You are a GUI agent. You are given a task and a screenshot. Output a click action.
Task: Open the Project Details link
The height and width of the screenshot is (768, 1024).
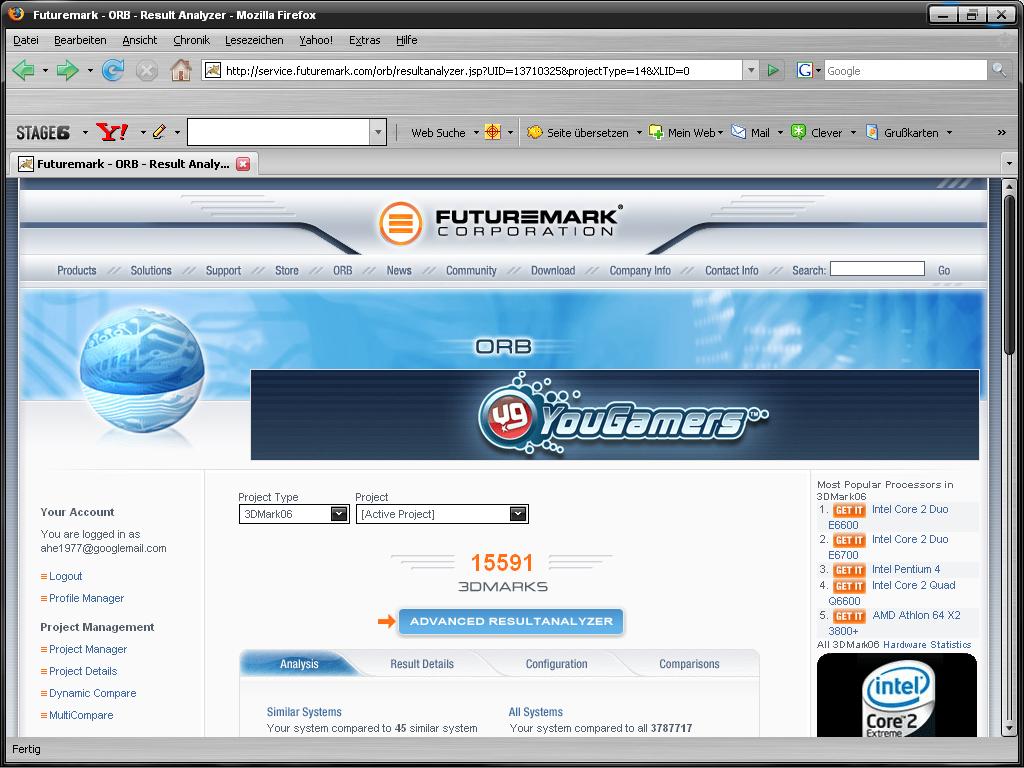(83, 671)
